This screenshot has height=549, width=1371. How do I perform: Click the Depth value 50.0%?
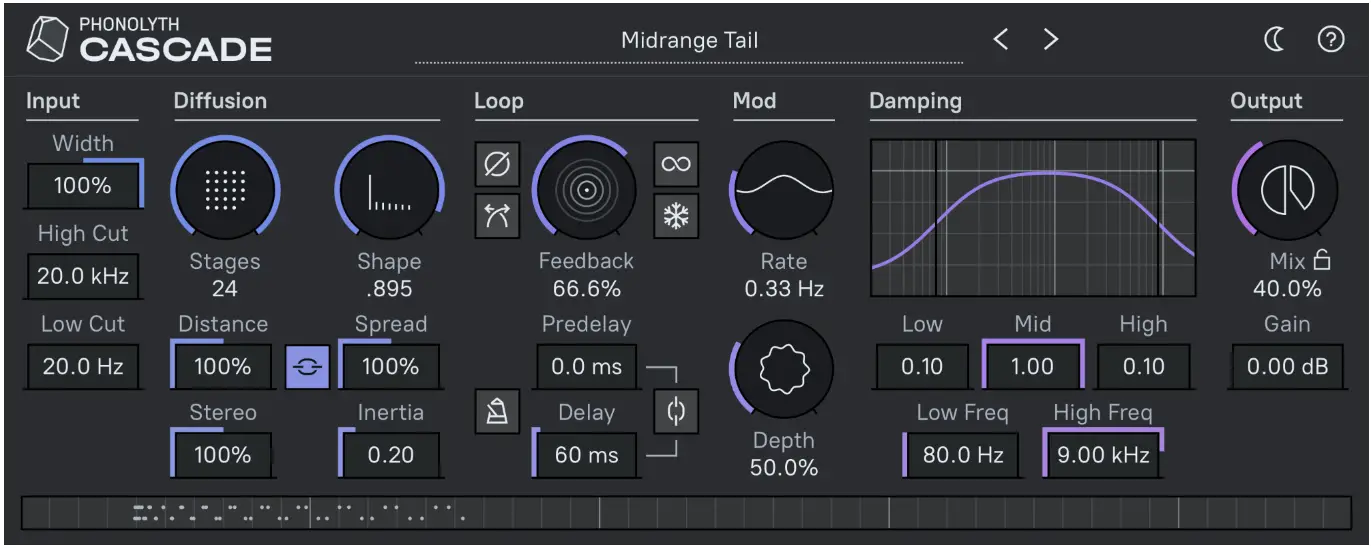click(x=783, y=467)
